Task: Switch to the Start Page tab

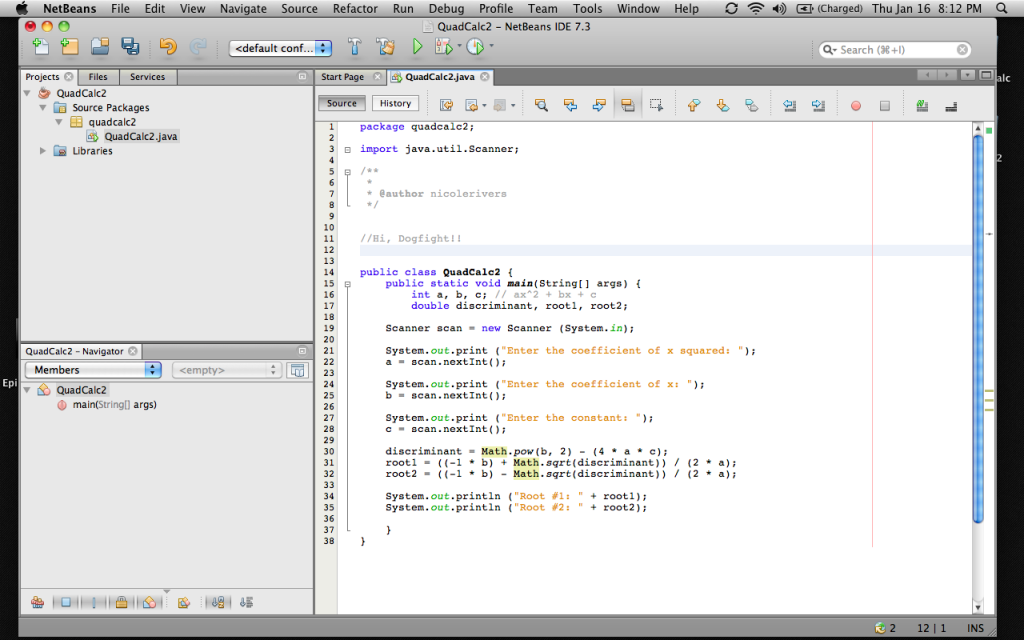Action: coord(343,77)
